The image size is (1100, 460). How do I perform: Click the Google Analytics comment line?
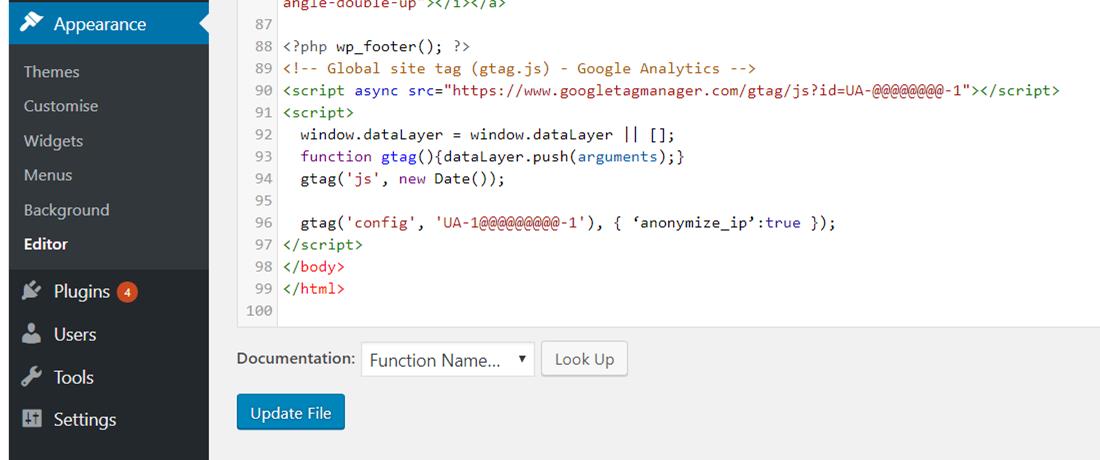(519, 68)
